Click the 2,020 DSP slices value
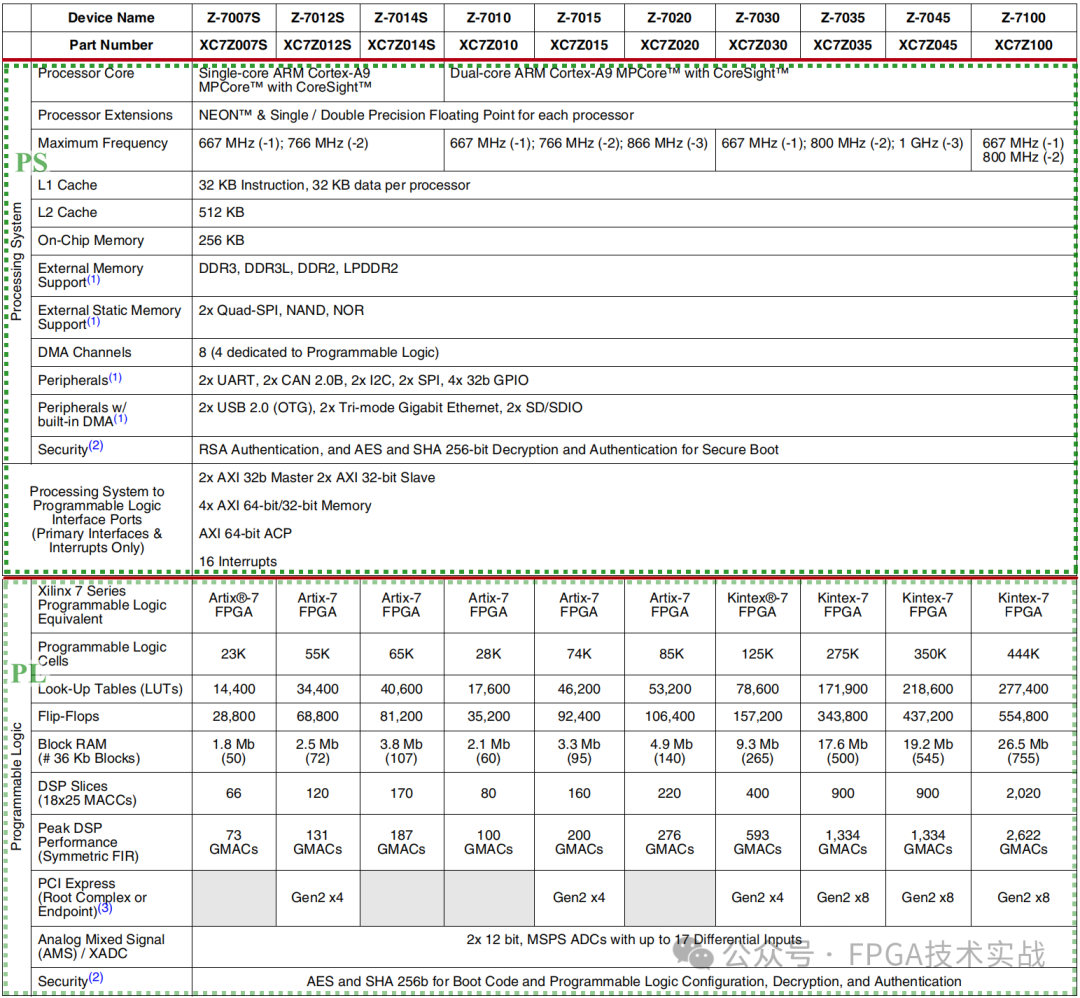Screen dimensions: 1080x998 [1023, 794]
